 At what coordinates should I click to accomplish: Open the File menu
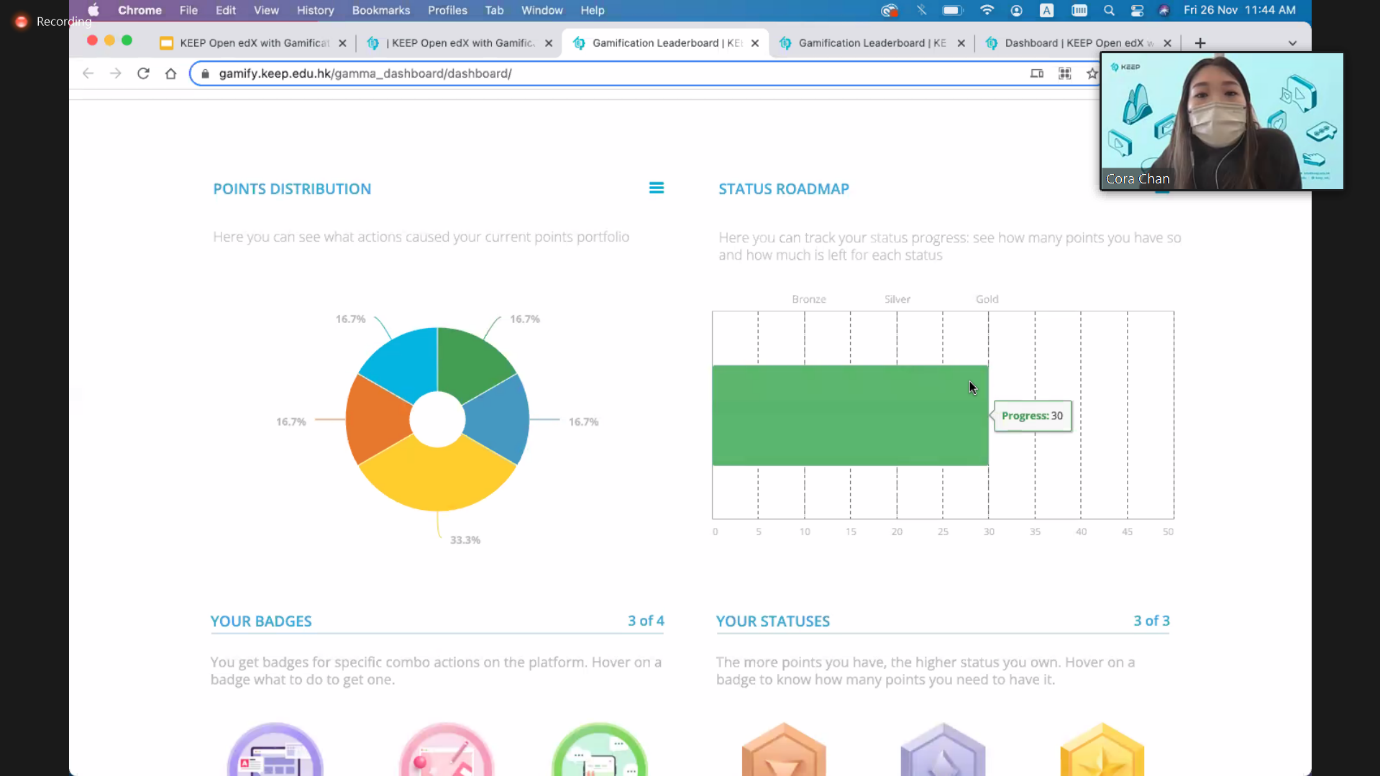coord(189,10)
